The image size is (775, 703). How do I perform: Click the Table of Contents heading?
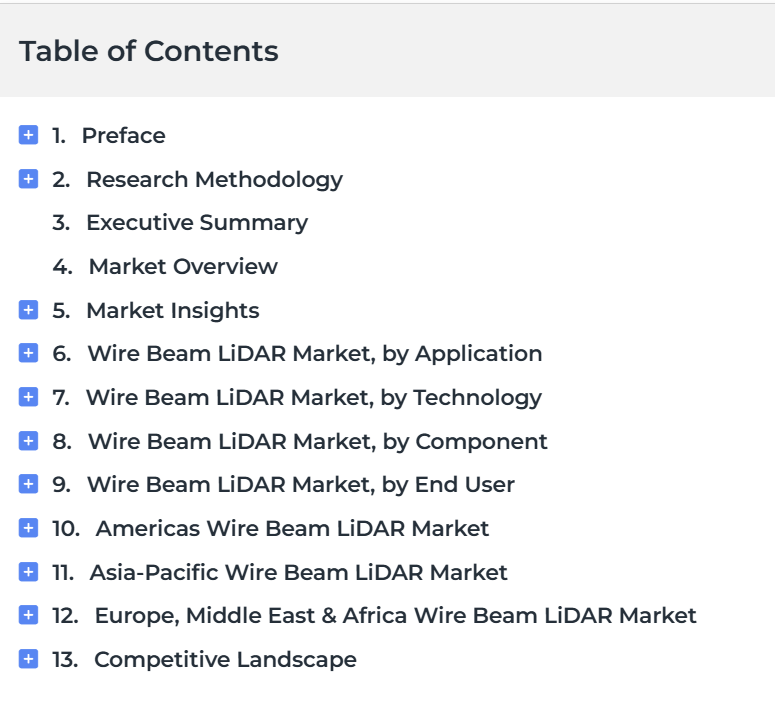[149, 51]
